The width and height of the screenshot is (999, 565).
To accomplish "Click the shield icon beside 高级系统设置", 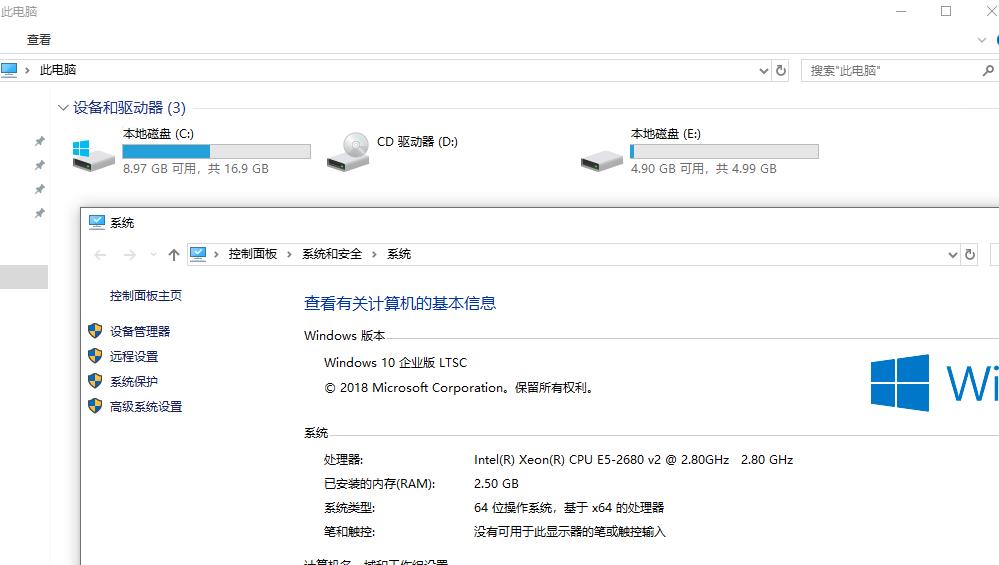I will [95, 406].
